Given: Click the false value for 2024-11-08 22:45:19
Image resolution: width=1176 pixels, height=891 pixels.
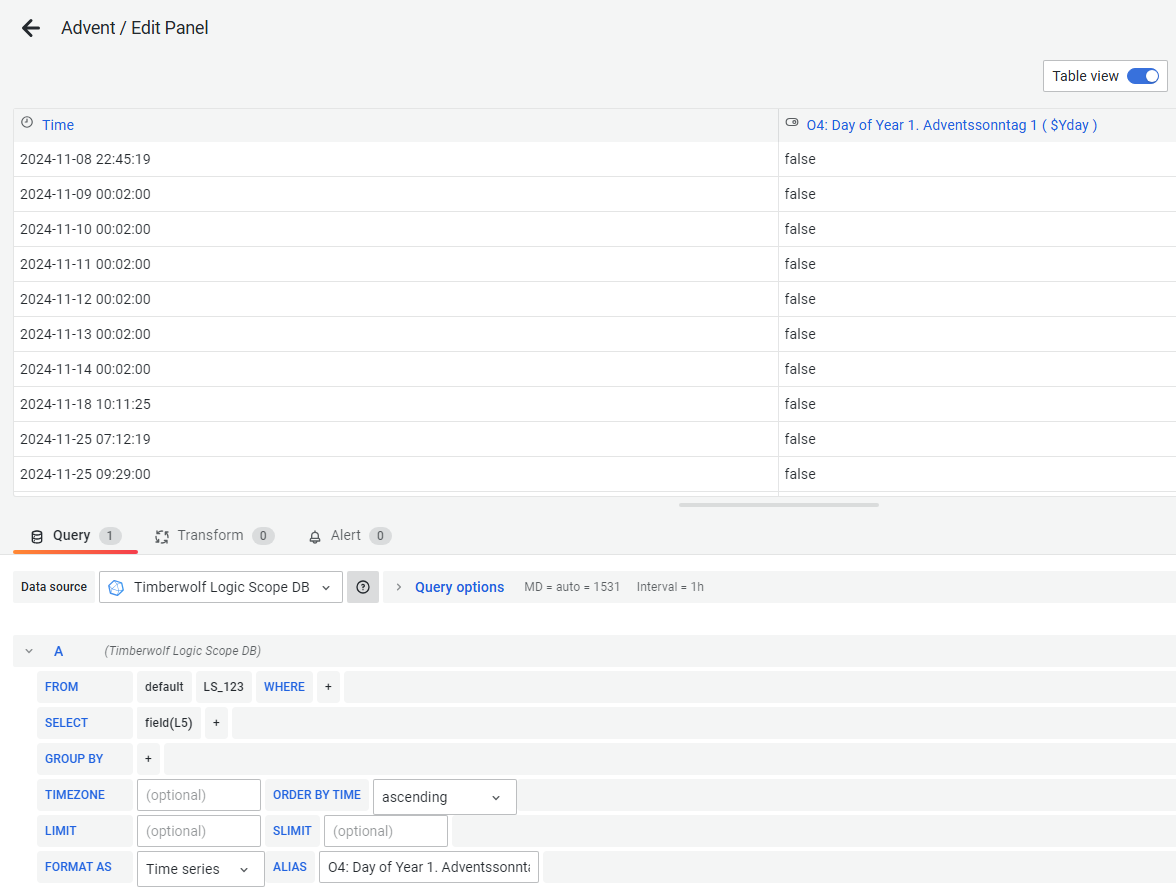Looking at the screenshot, I should coord(800,159).
